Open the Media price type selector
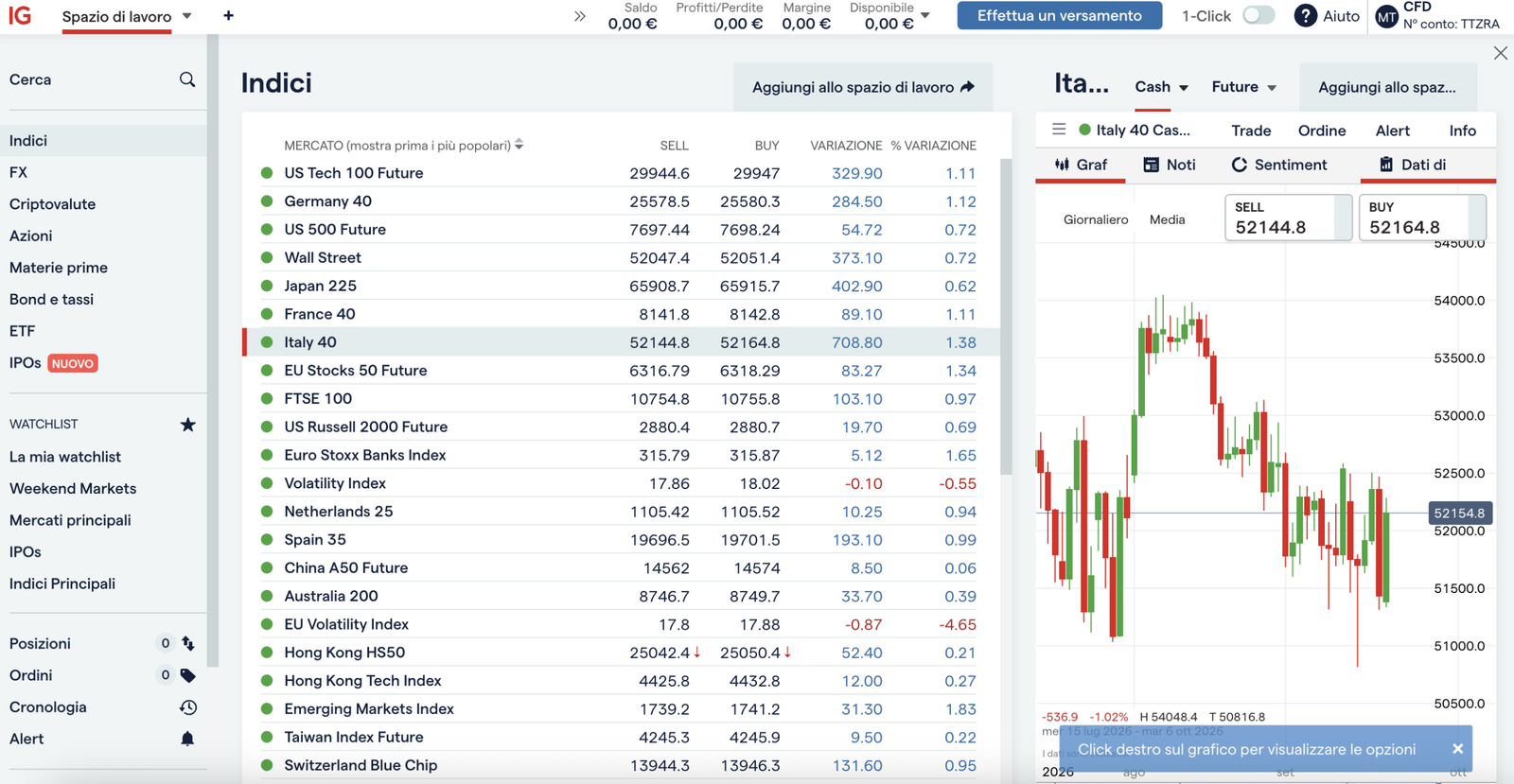Image resolution: width=1514 pixels, height=784 pixels. tap(1167, 219)
